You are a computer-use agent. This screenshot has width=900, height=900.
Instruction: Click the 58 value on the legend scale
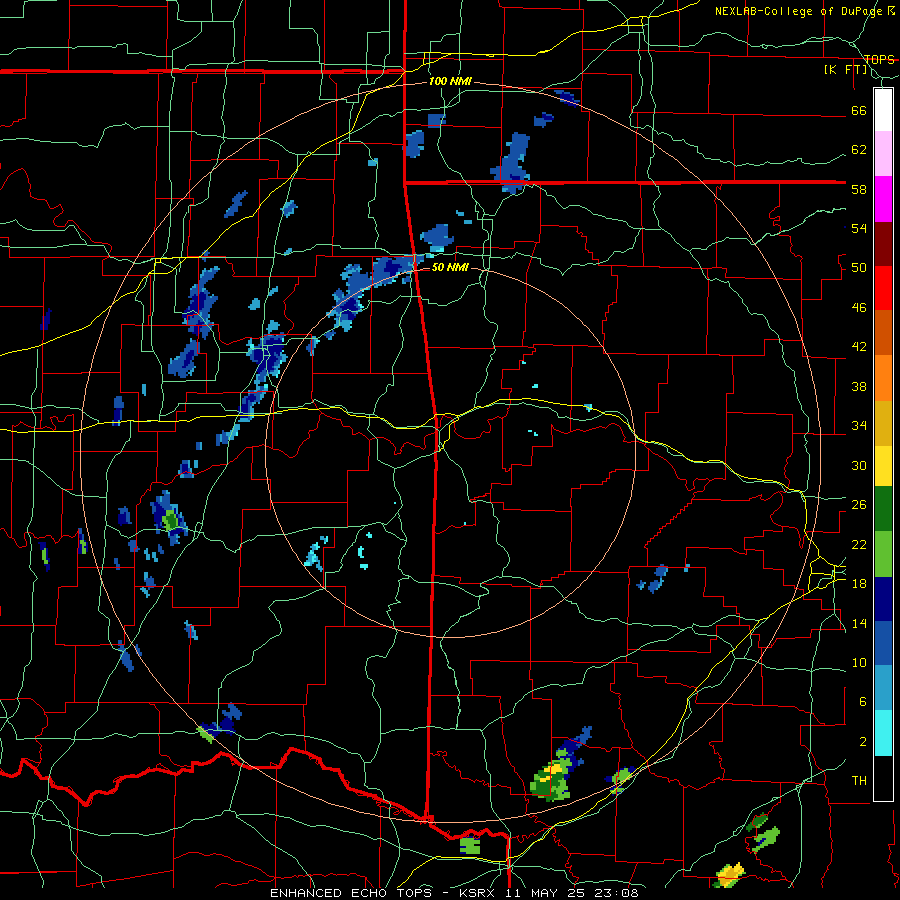coord(859,189)
